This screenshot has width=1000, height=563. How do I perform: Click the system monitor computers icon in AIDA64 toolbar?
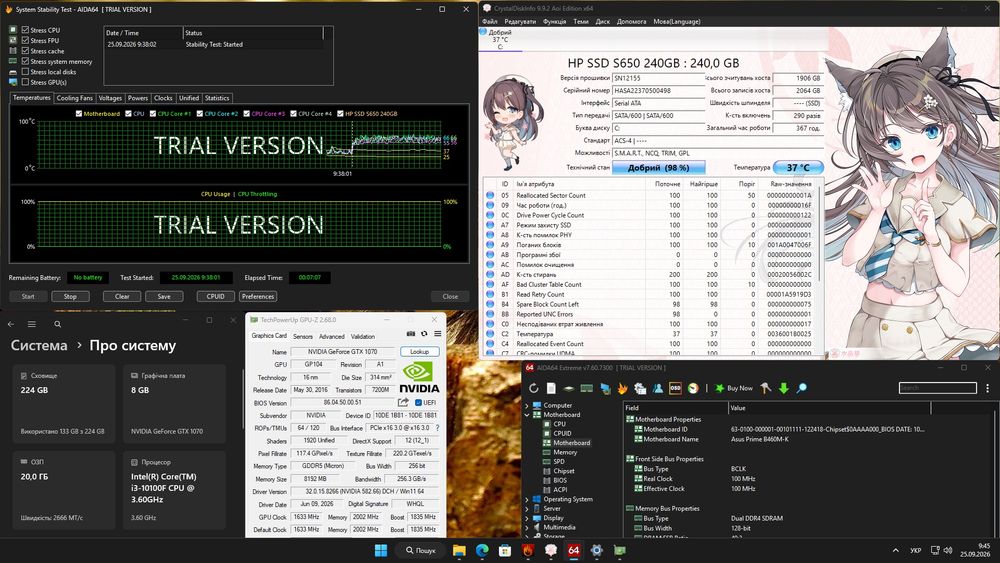[640, 388]
